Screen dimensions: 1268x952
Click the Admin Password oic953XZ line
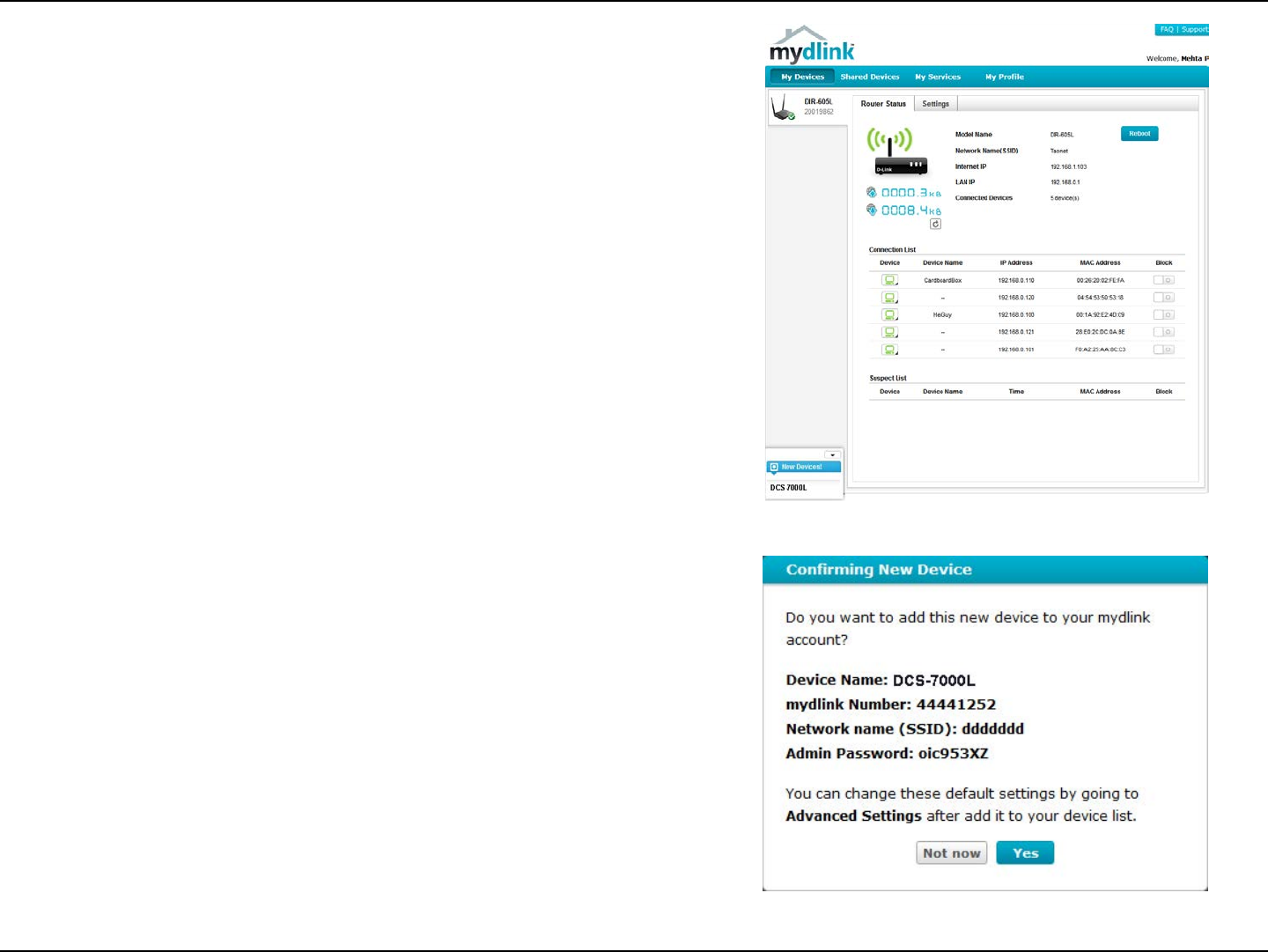[887, 754]
